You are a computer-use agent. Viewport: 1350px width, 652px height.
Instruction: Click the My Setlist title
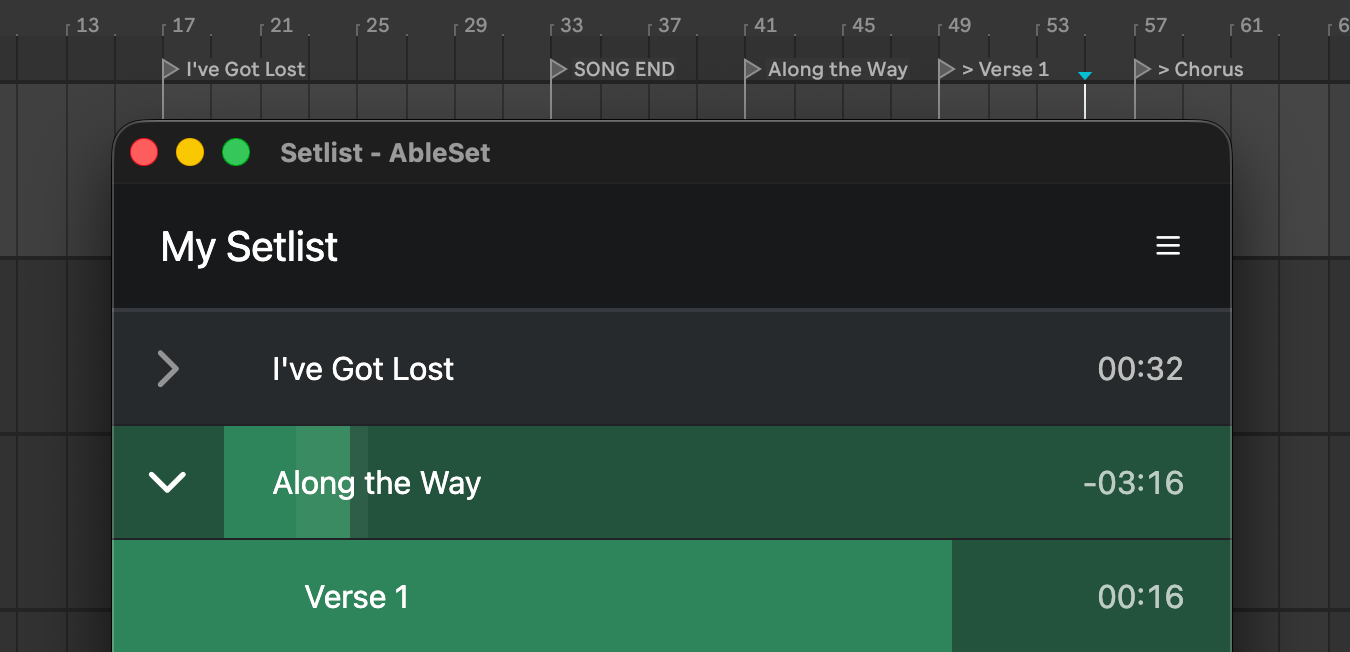(248, 246)
